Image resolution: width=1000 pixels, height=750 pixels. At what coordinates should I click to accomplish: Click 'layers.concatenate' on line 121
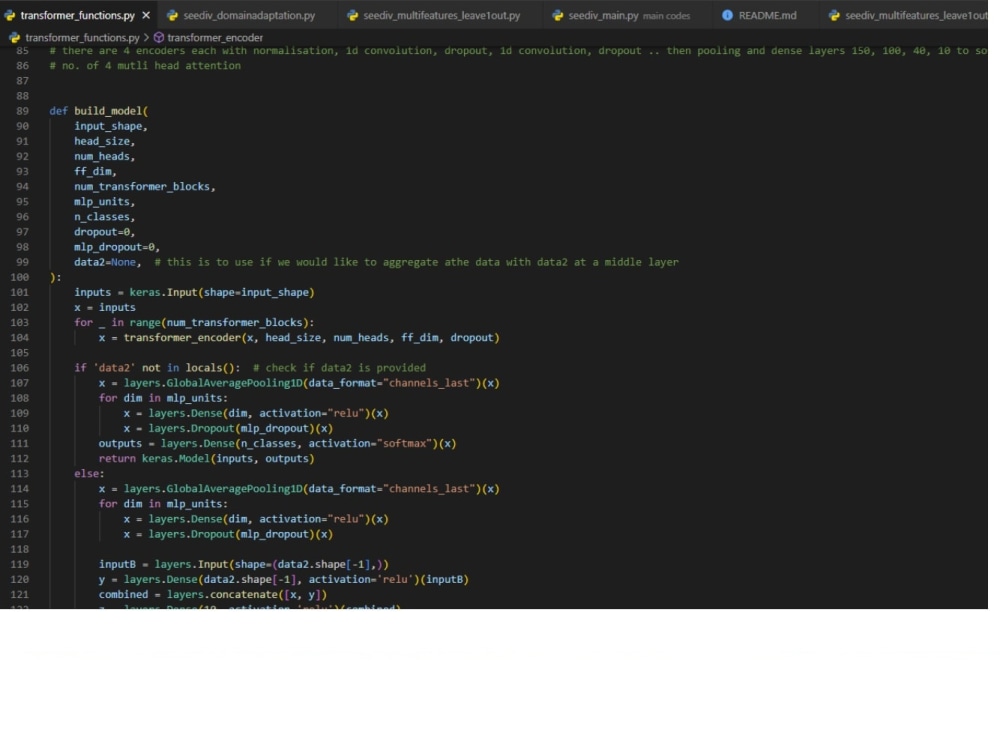click(x=223, y=594)
